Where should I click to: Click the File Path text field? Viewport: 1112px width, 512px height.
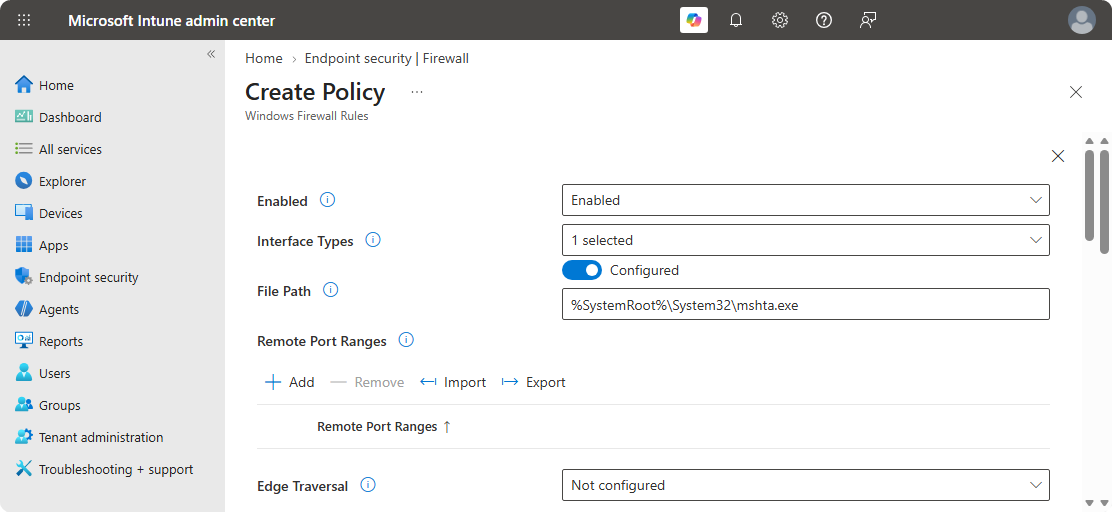click(x=806, y=304)
